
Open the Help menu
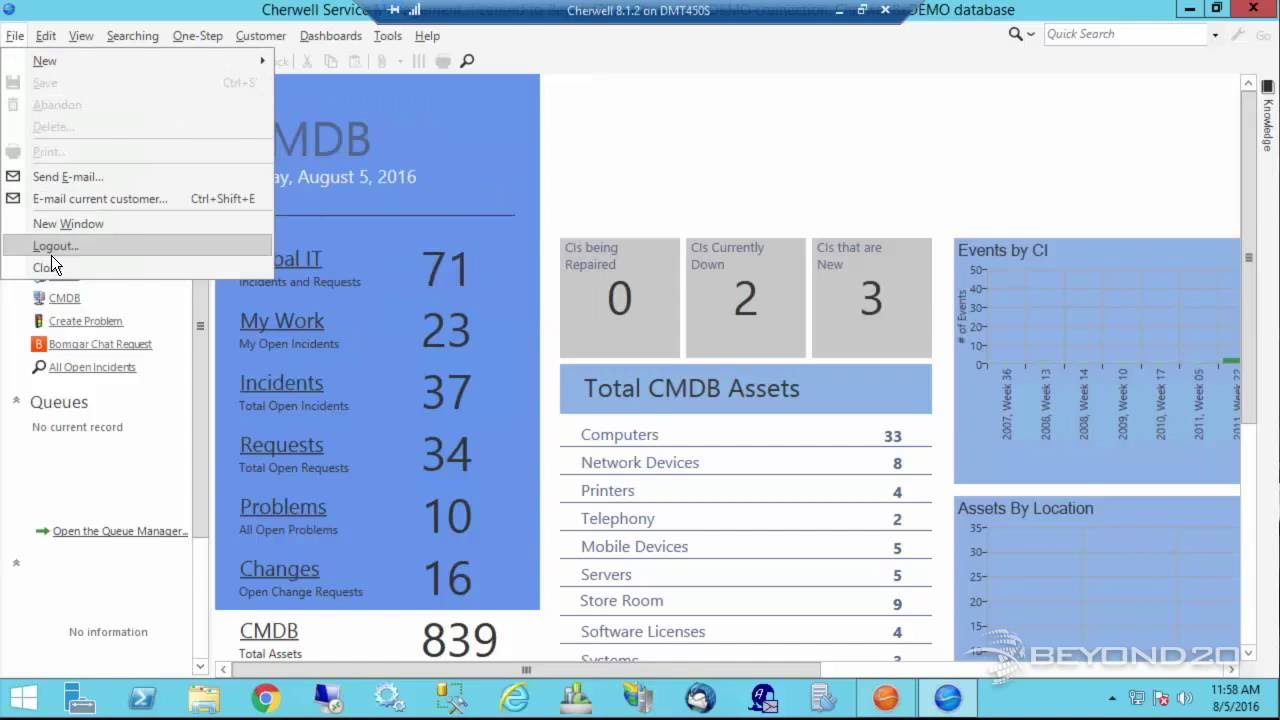[x=427, y=36]
